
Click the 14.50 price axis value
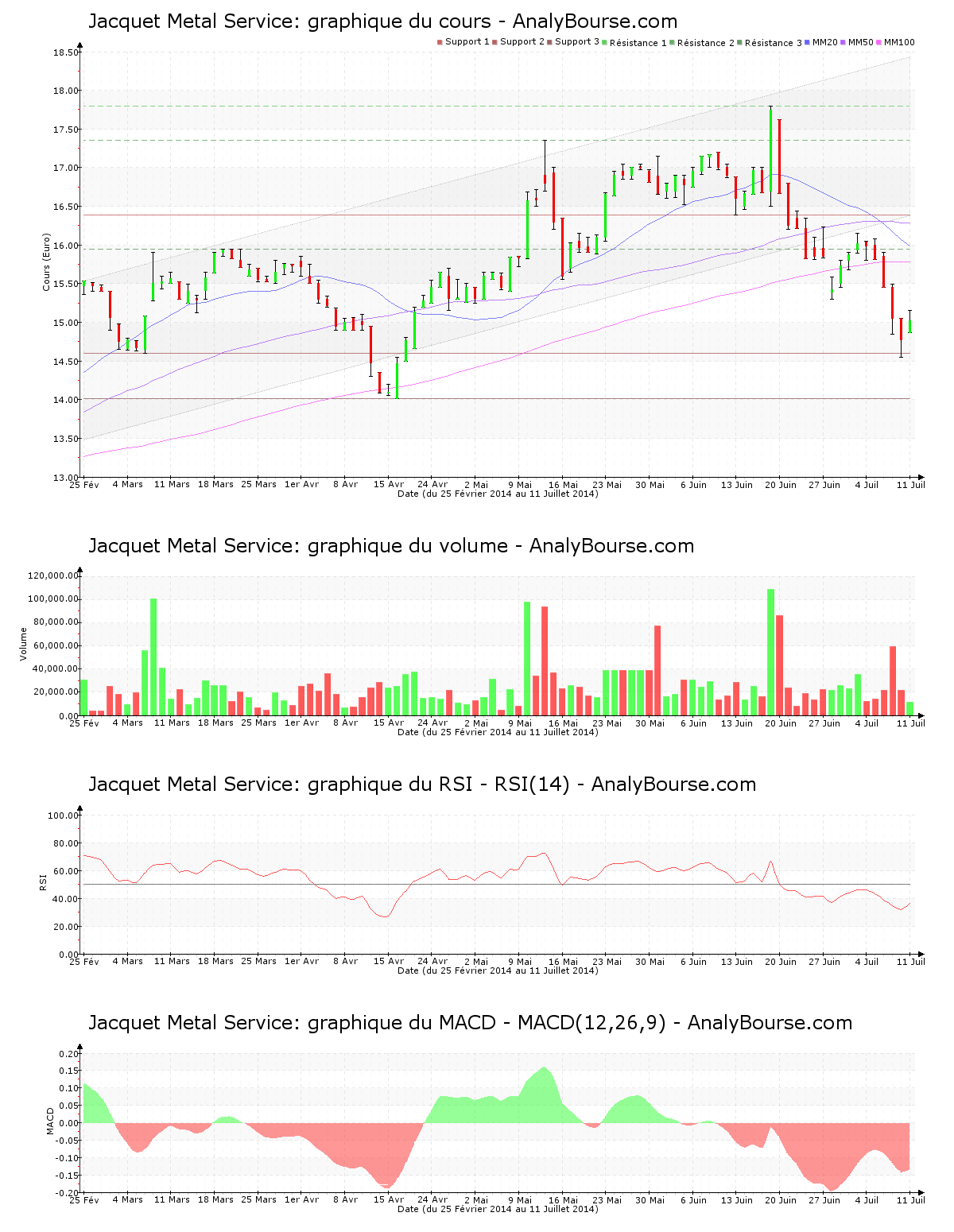(x=67, y=362)
